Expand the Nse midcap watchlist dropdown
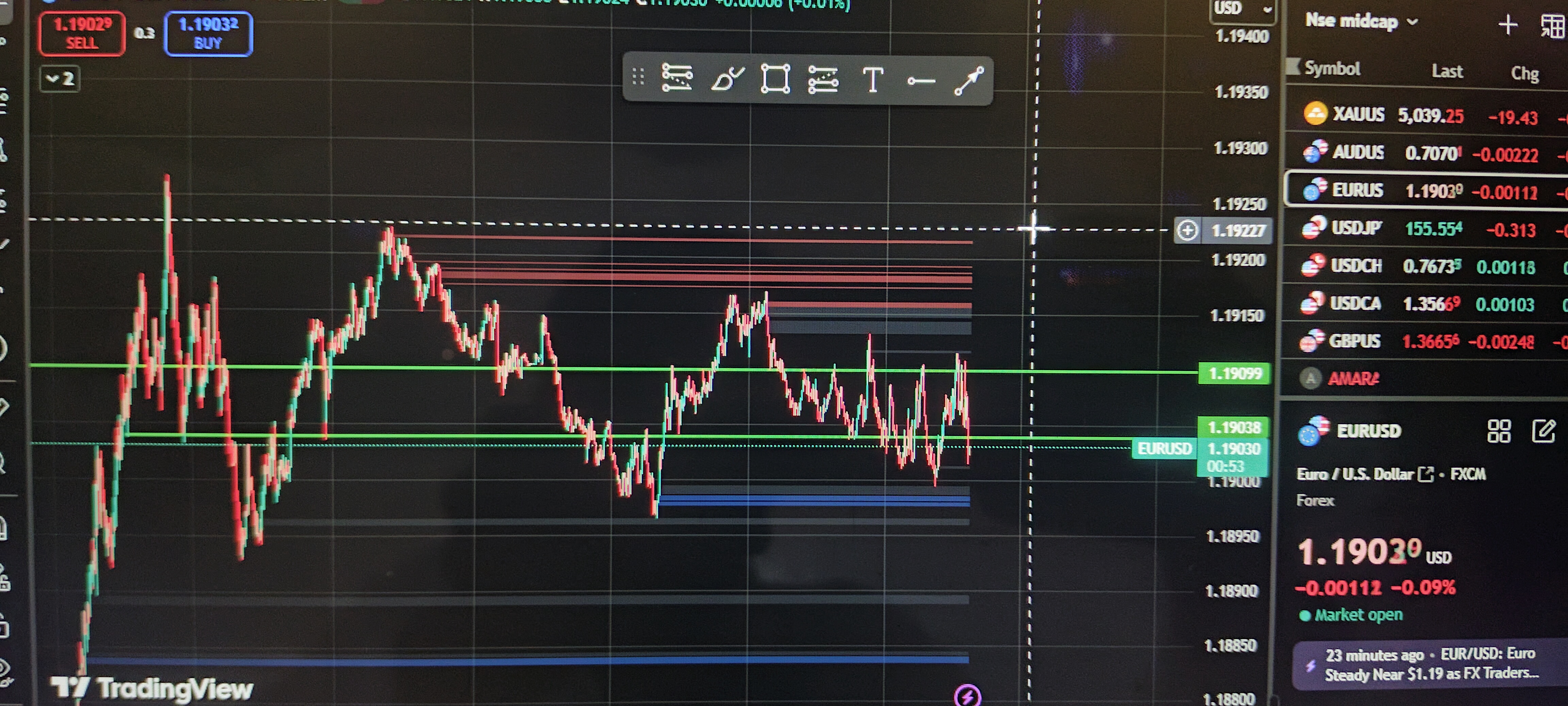The image size is (1568, 706). 1361,22
